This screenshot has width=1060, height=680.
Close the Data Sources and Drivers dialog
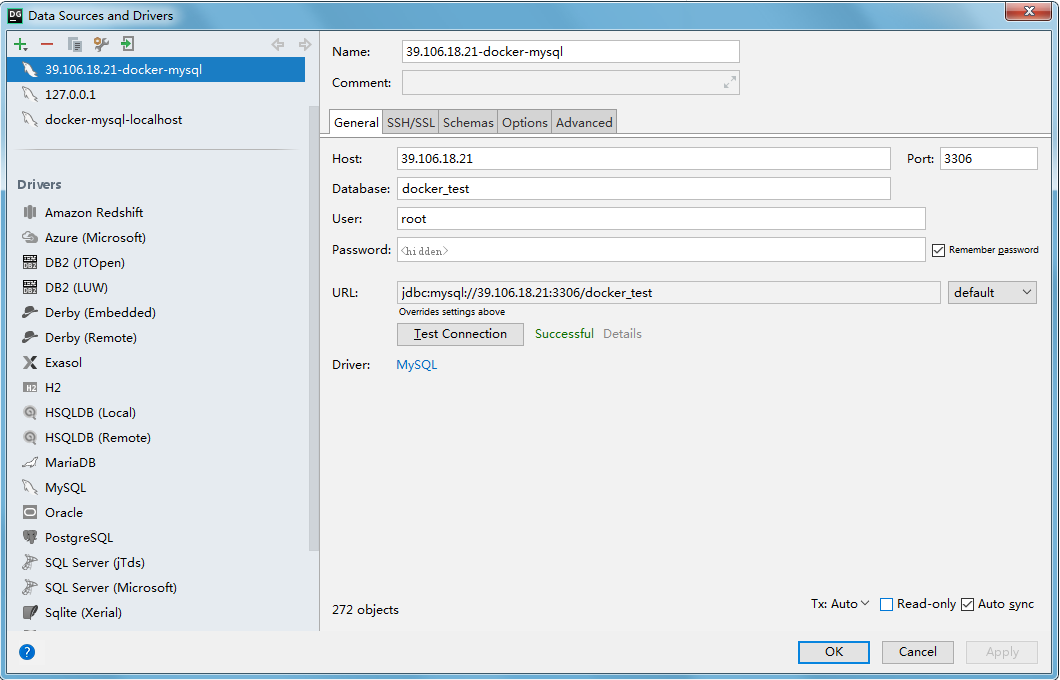(1030, 11)
